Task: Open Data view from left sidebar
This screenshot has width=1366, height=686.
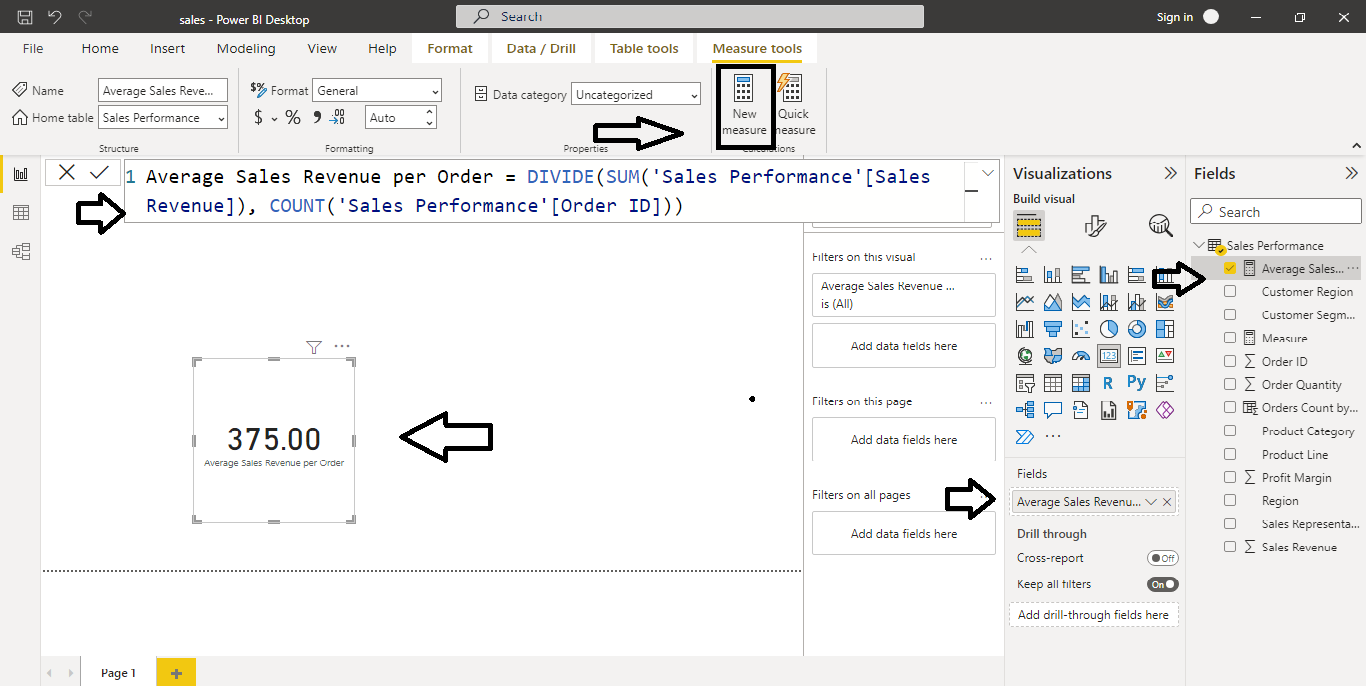Action: [20, 213]
